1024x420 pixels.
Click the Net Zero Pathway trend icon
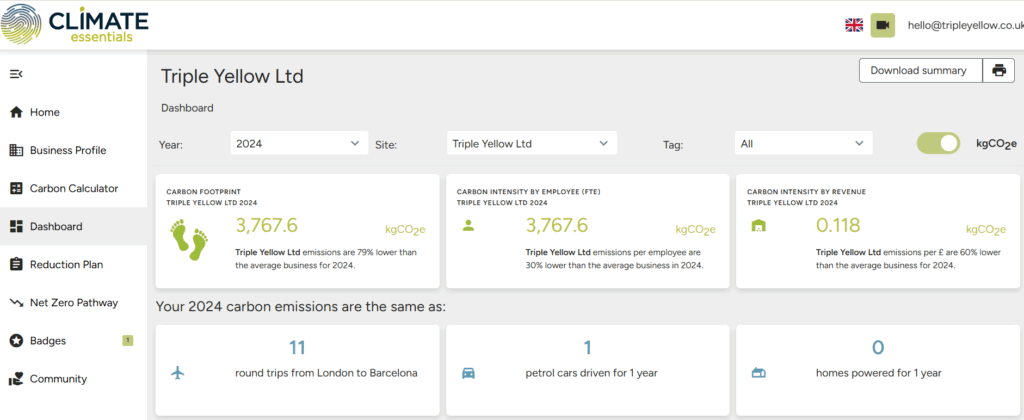[x=16, y=302]
